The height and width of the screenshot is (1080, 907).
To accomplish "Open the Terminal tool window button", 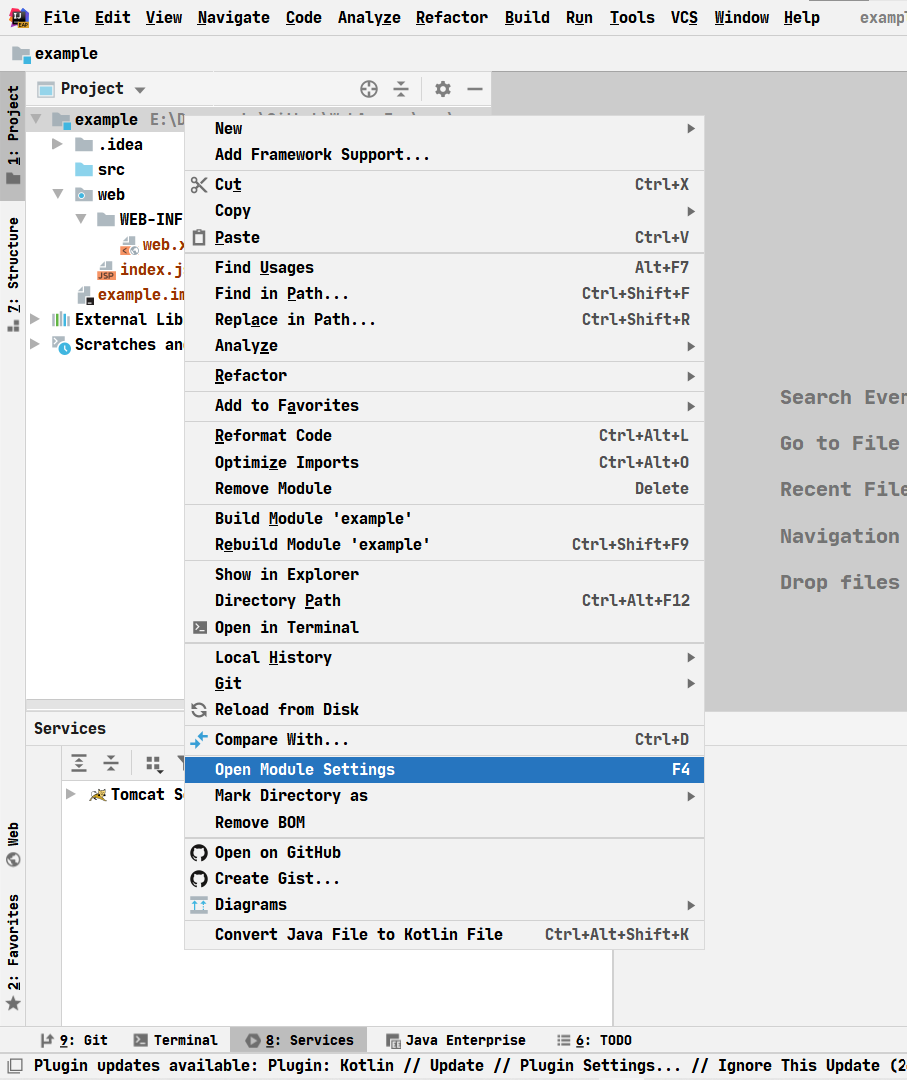I will pos(175,1040).
